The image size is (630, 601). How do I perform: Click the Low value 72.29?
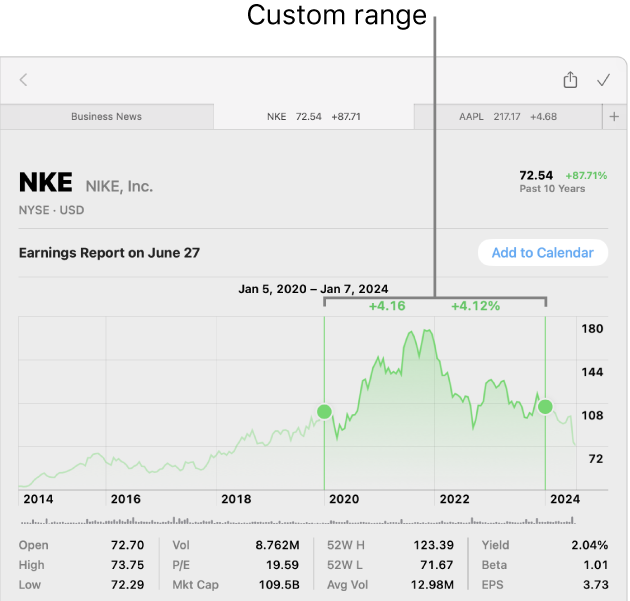click(x=127, y=585)
